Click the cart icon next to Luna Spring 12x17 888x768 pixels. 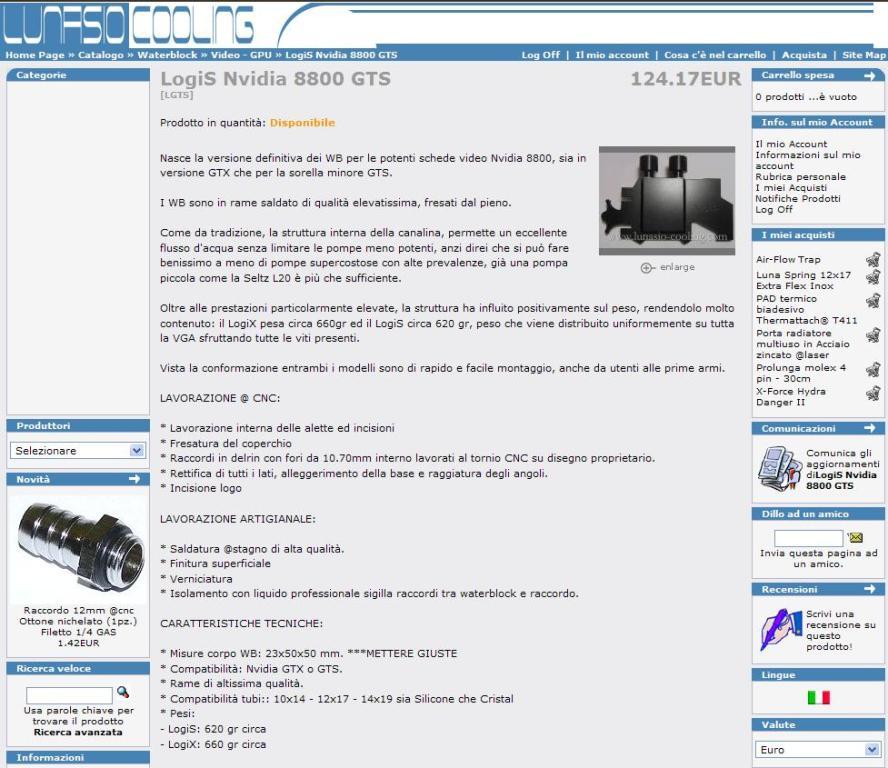[873, 276]
